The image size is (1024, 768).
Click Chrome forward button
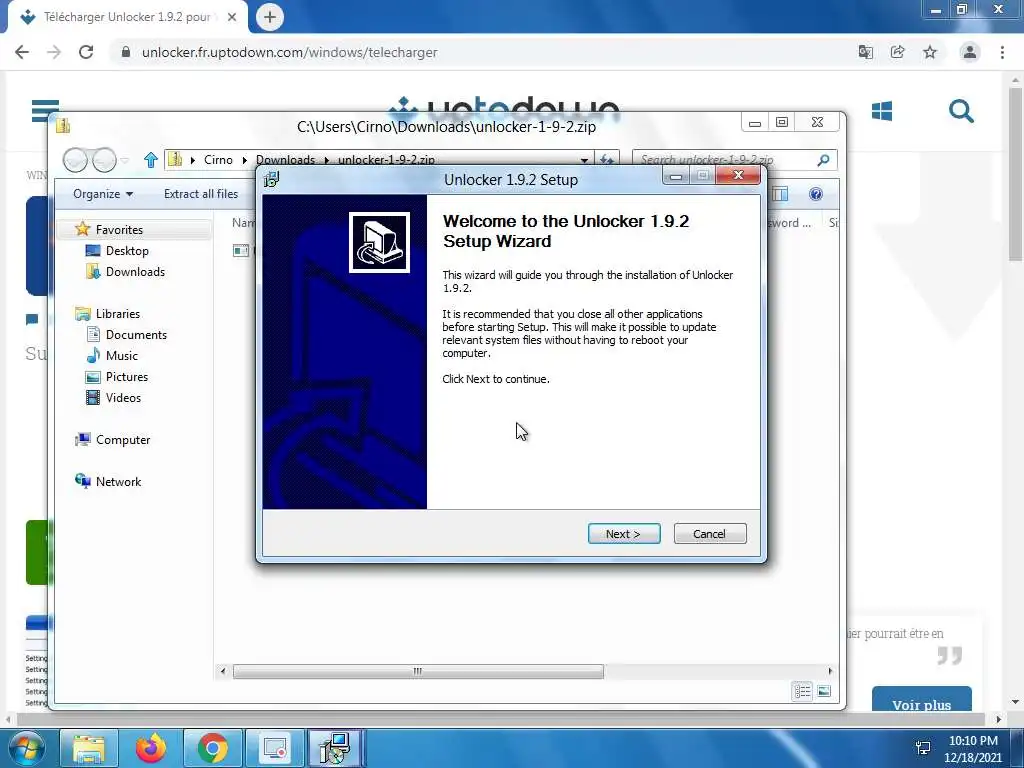pos(54,52)
